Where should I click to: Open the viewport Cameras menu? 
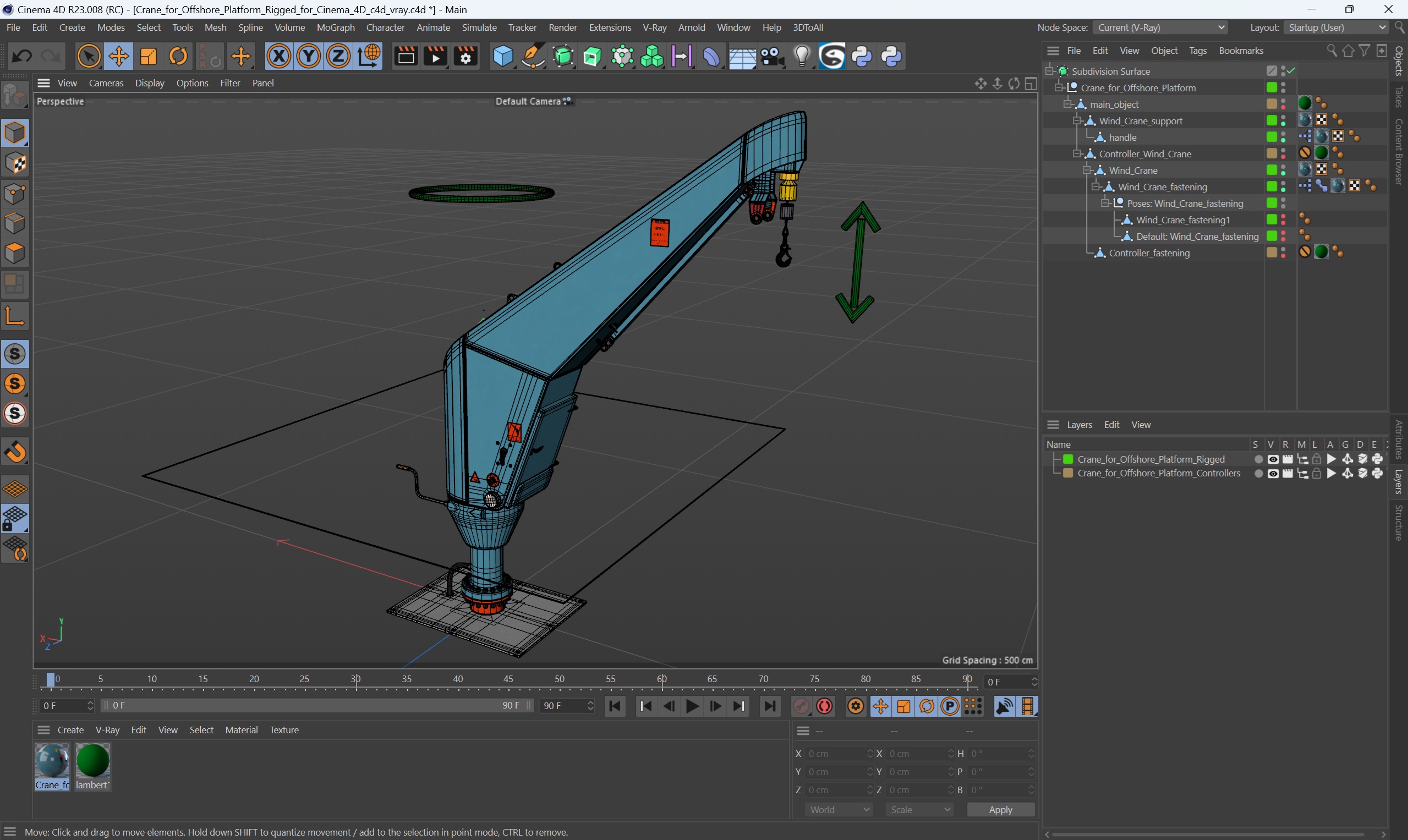(106, 83)
